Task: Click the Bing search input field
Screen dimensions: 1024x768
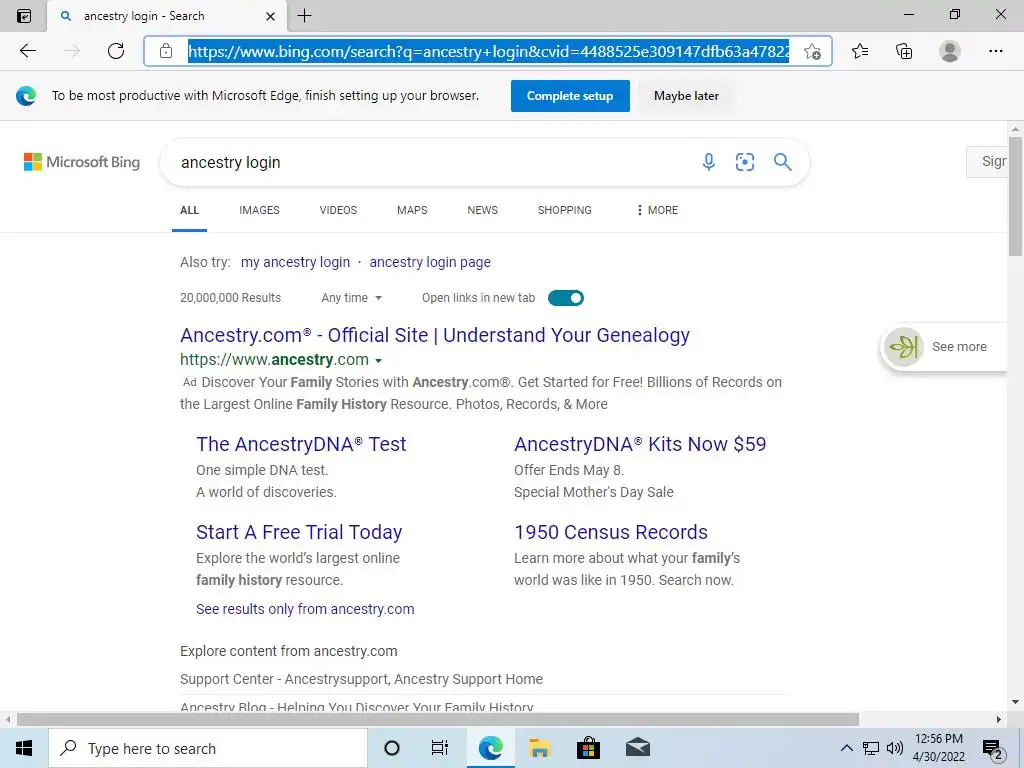Action: [x=431, y=162]
